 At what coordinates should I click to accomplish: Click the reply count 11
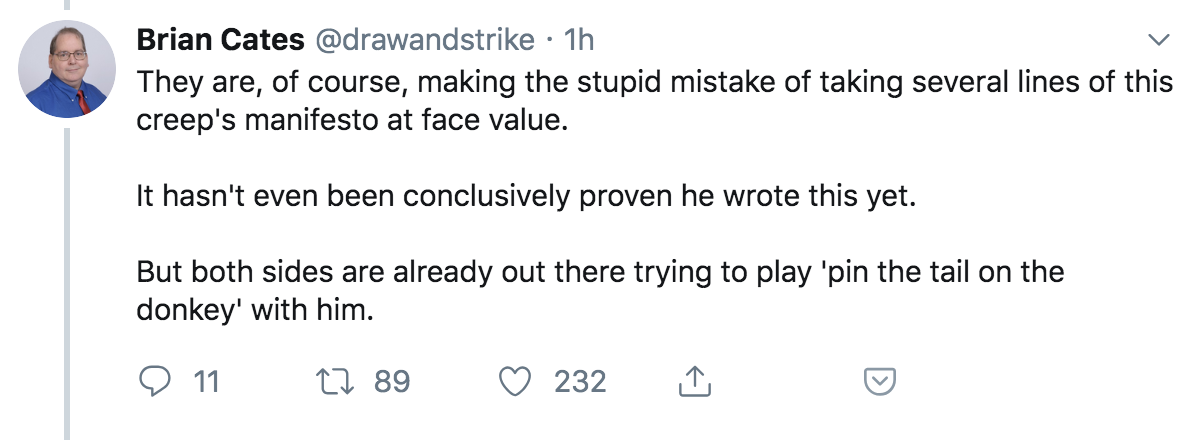pos(205,381)
